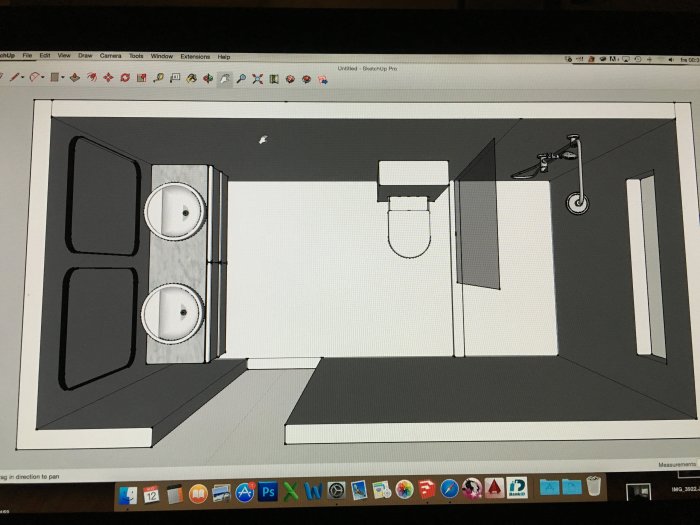The height and width of the screenshot is (525, 700).
Task: Select the Line pencil tool
Action: click(x=15, y=76)
